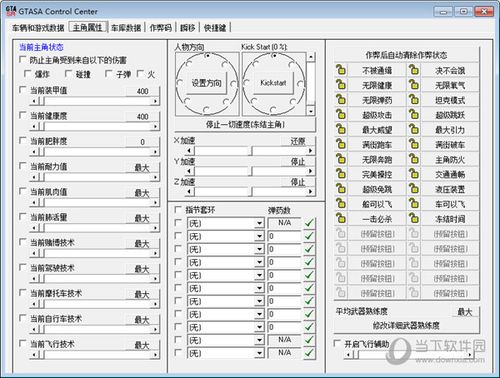
Task: Go to the 作弊码 tab
Action: click(x=161, y=28)
